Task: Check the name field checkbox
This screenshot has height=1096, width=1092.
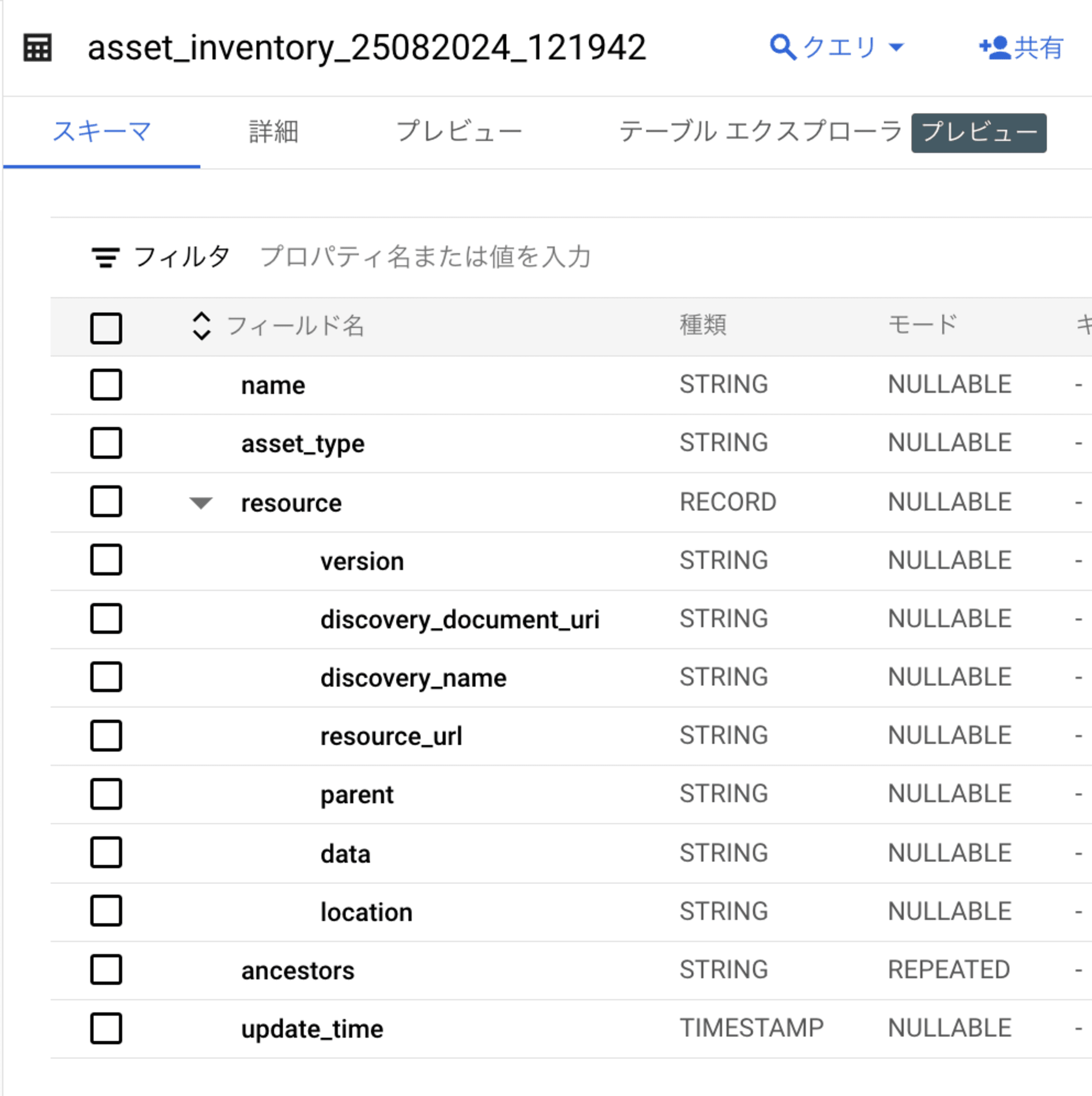Action: (106, 385)
